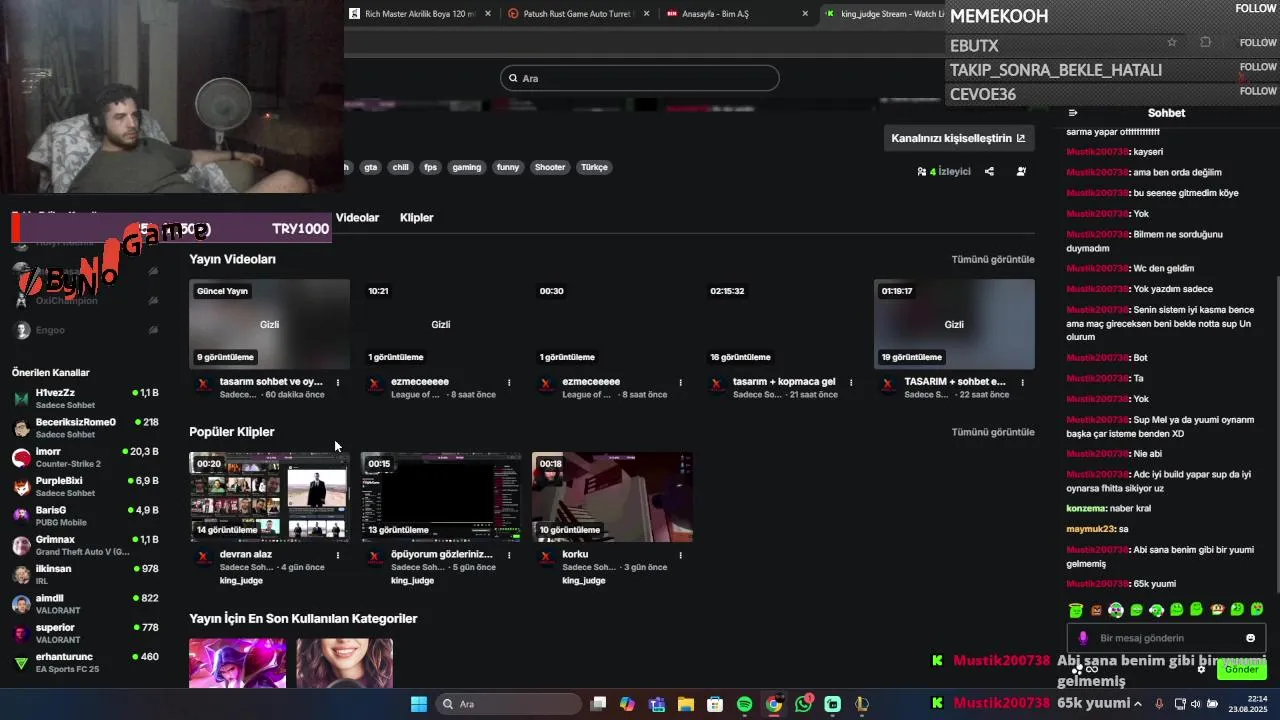Click the 'ezmeceeeee' 10:21 video title
Image resolution: width=1280 pixels, height=720 pixels.
(420, 382)
